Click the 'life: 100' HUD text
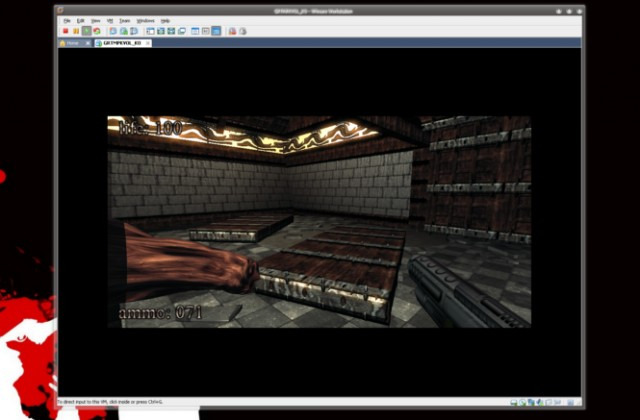640x420 pixels. 150,128
